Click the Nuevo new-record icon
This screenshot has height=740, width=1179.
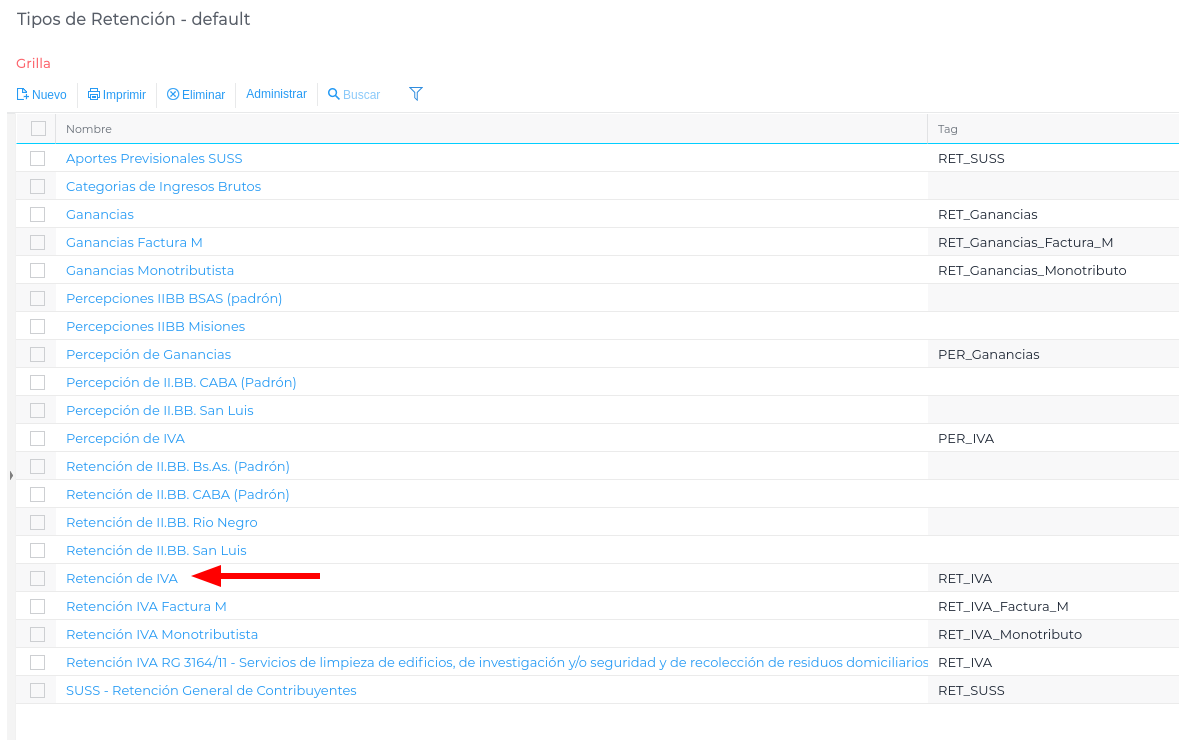[23, 95]
